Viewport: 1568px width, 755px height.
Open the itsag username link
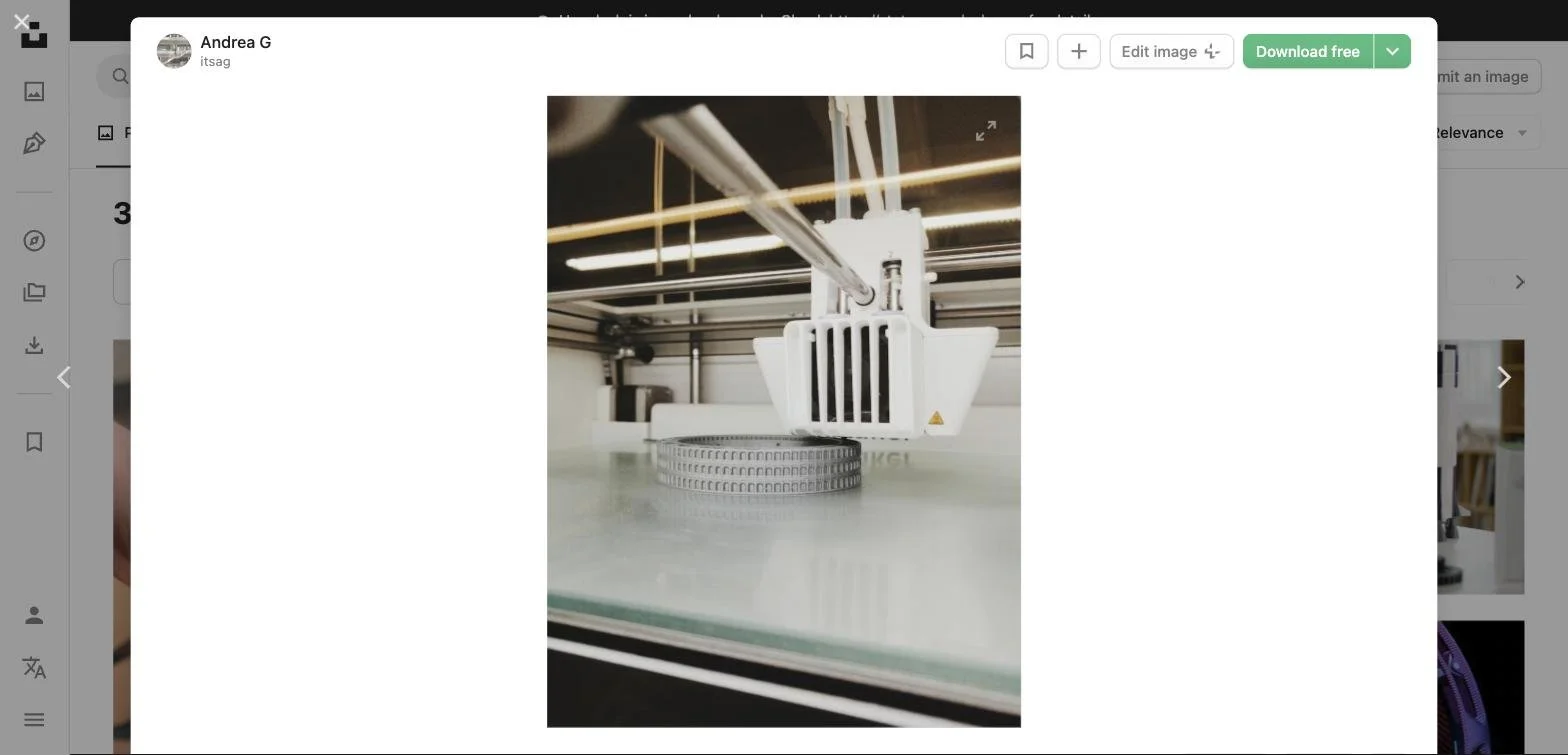pos(215,62)
